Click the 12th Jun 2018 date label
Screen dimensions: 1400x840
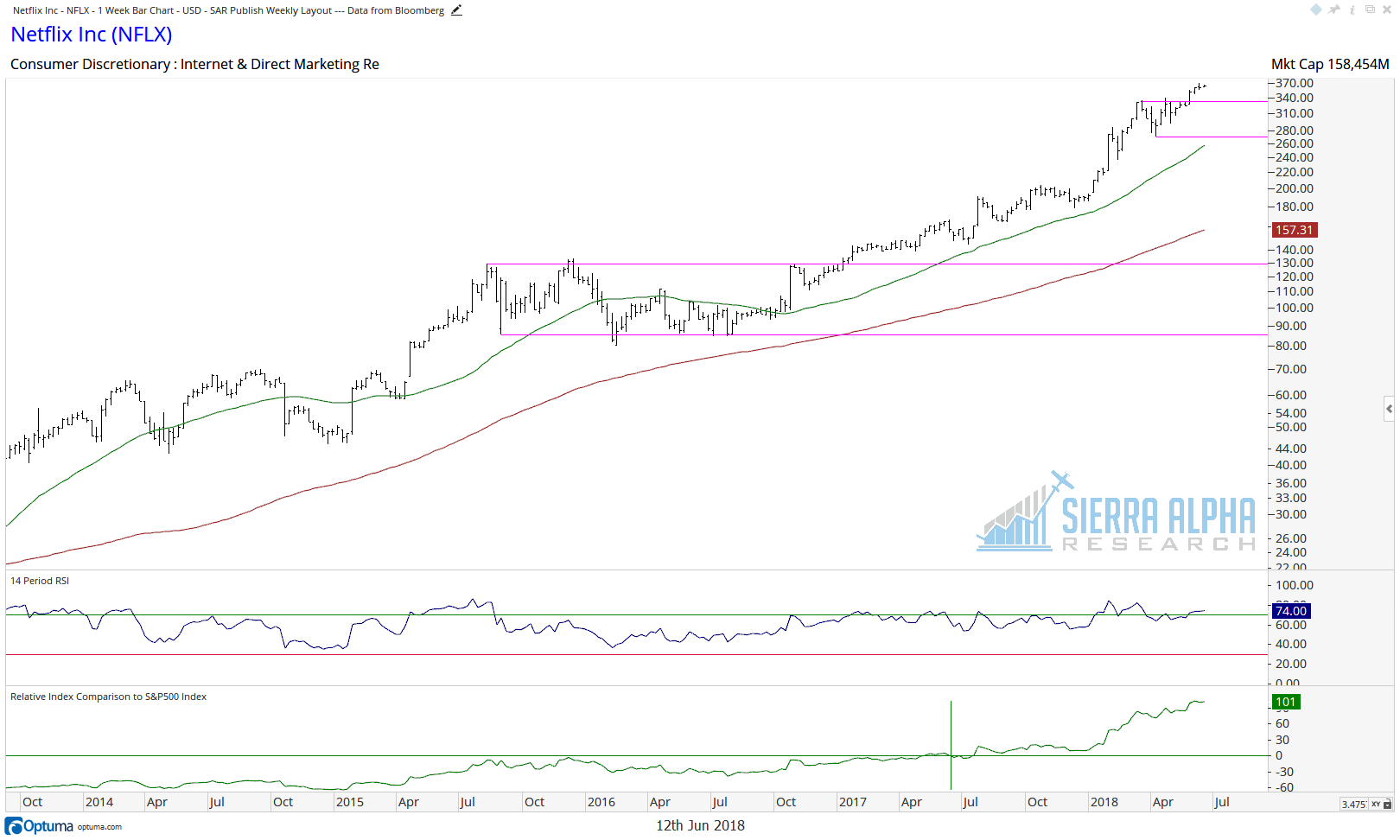tap(700, 825)
